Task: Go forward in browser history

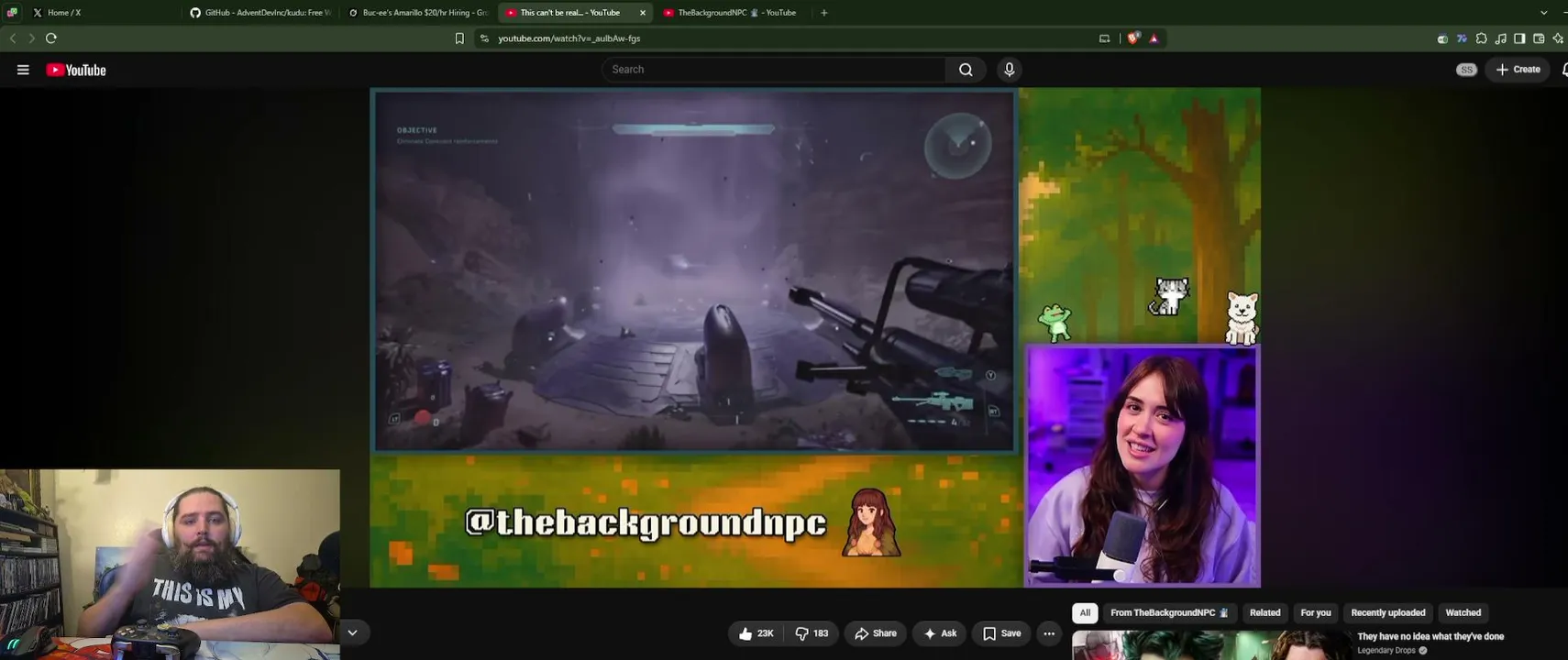Action: coord(31,38)
